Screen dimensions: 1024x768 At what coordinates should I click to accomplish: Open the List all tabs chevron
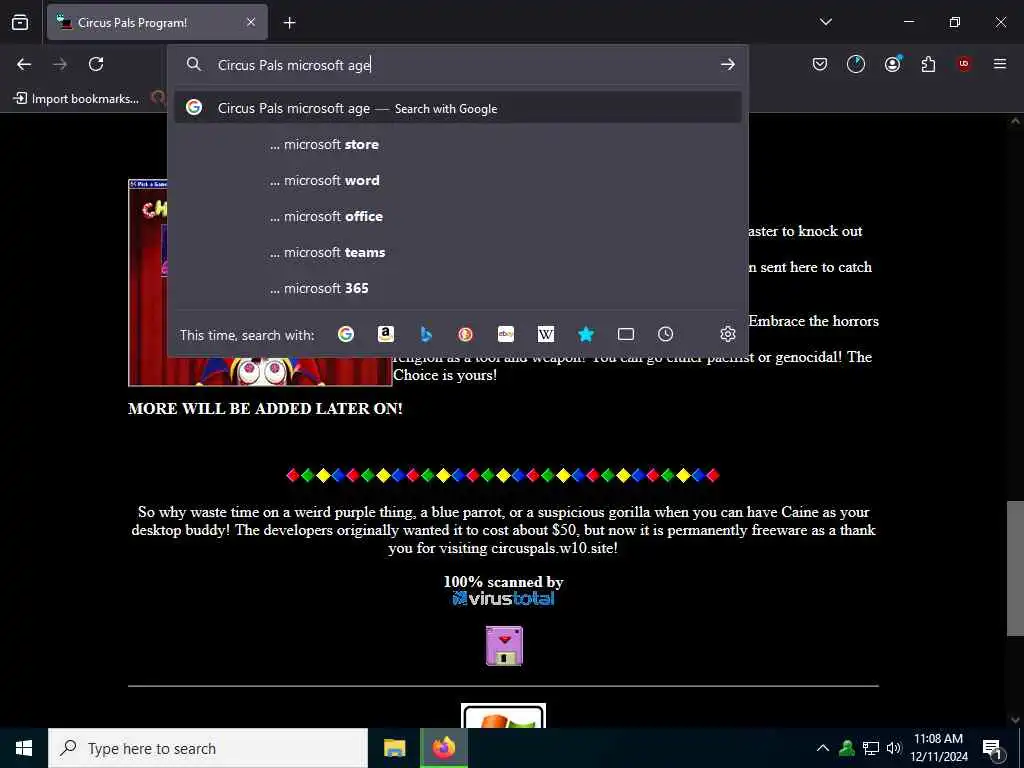click(825, 22)
